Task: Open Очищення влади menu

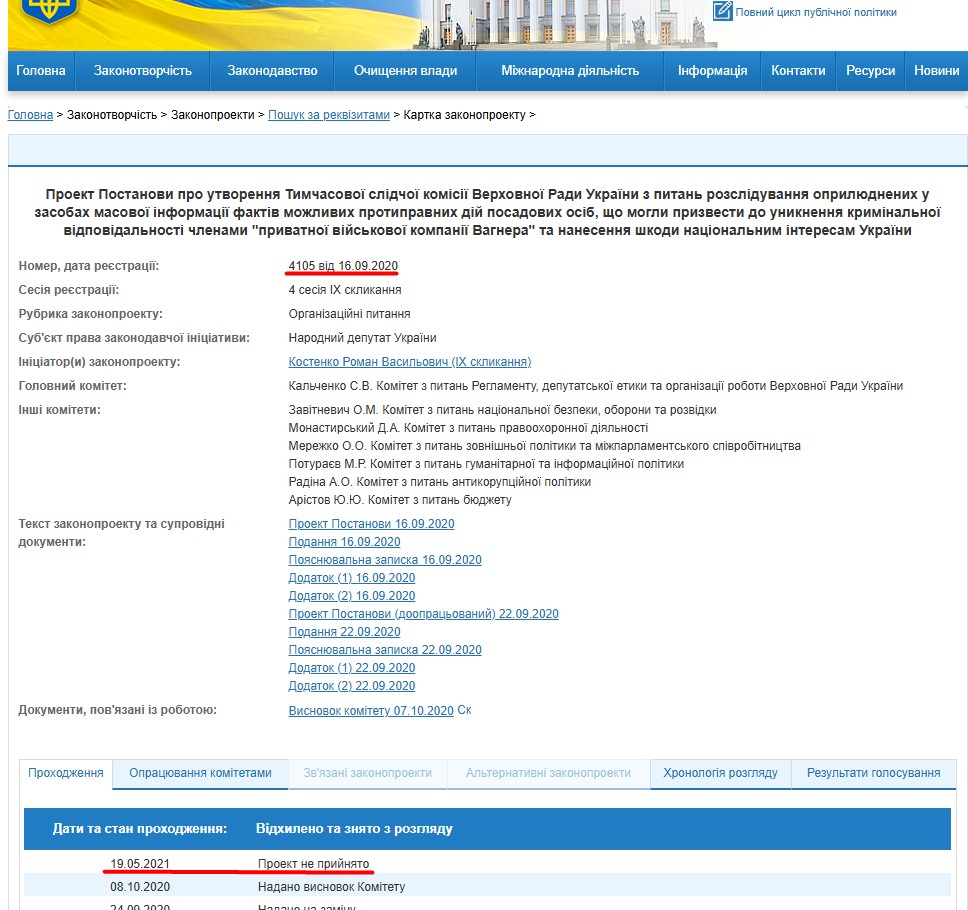Action: coord(406,71)
